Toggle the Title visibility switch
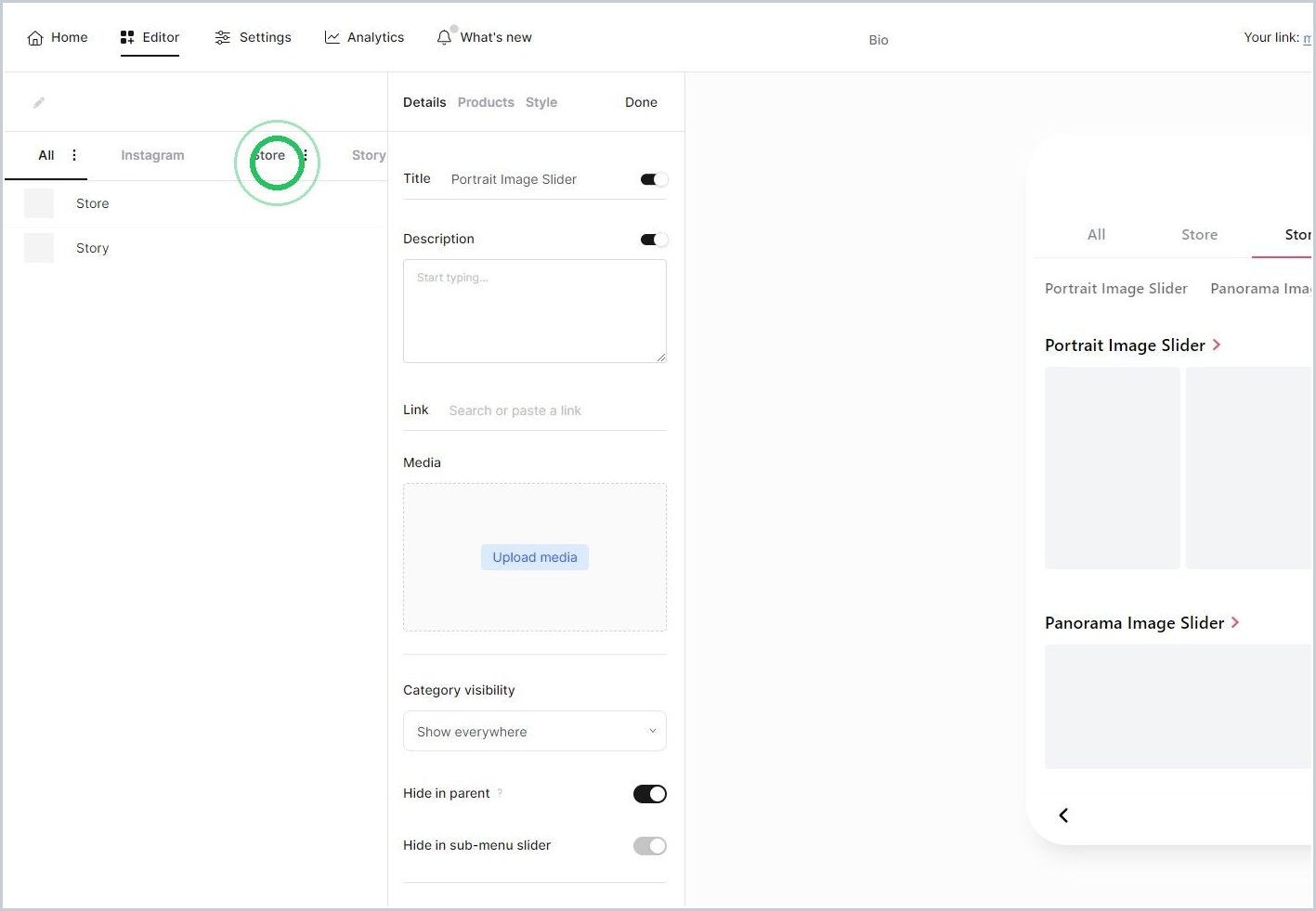 (654, 179)
